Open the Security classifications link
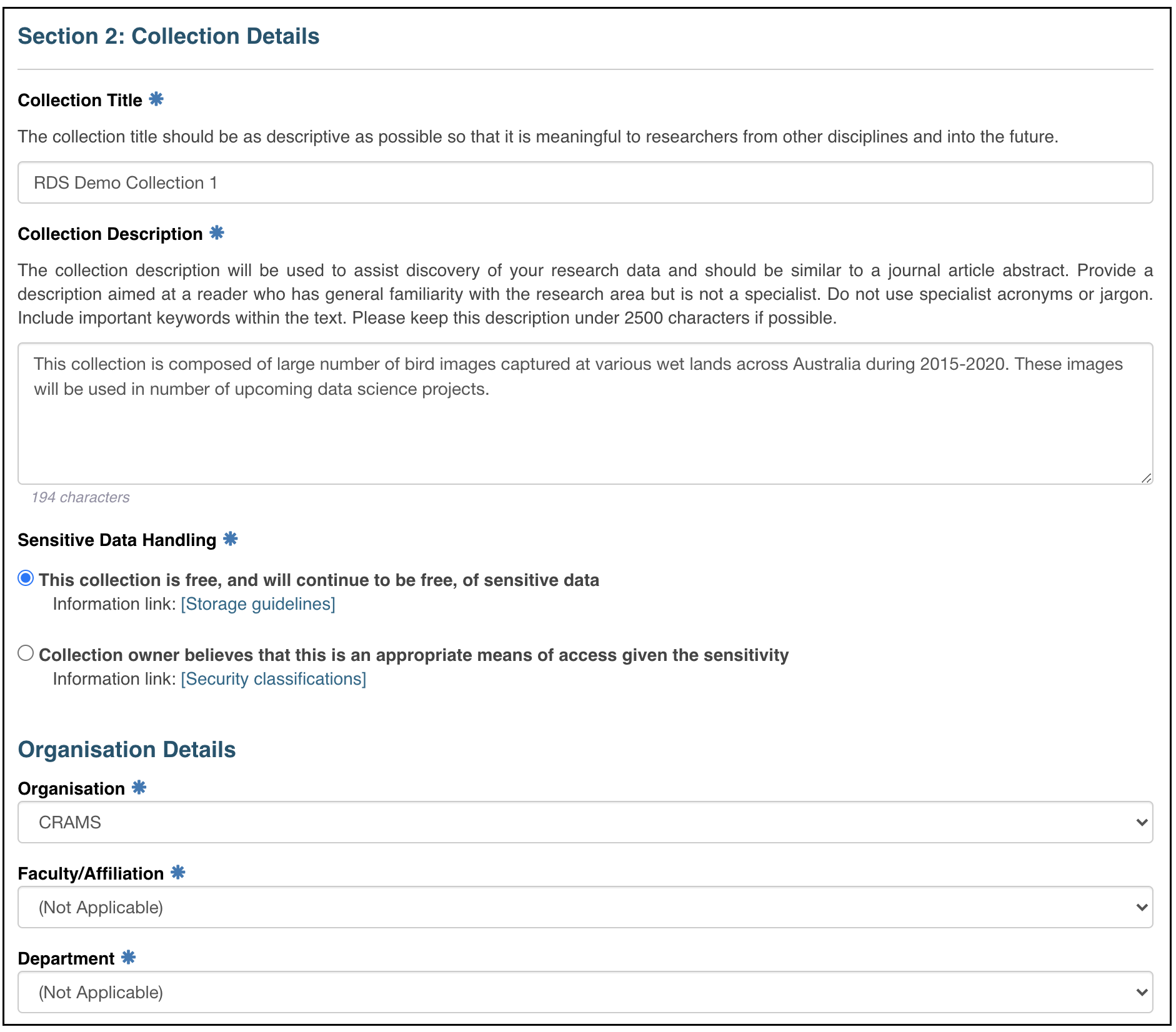This screenshot has width=1176, height=1032. (274, 679)
